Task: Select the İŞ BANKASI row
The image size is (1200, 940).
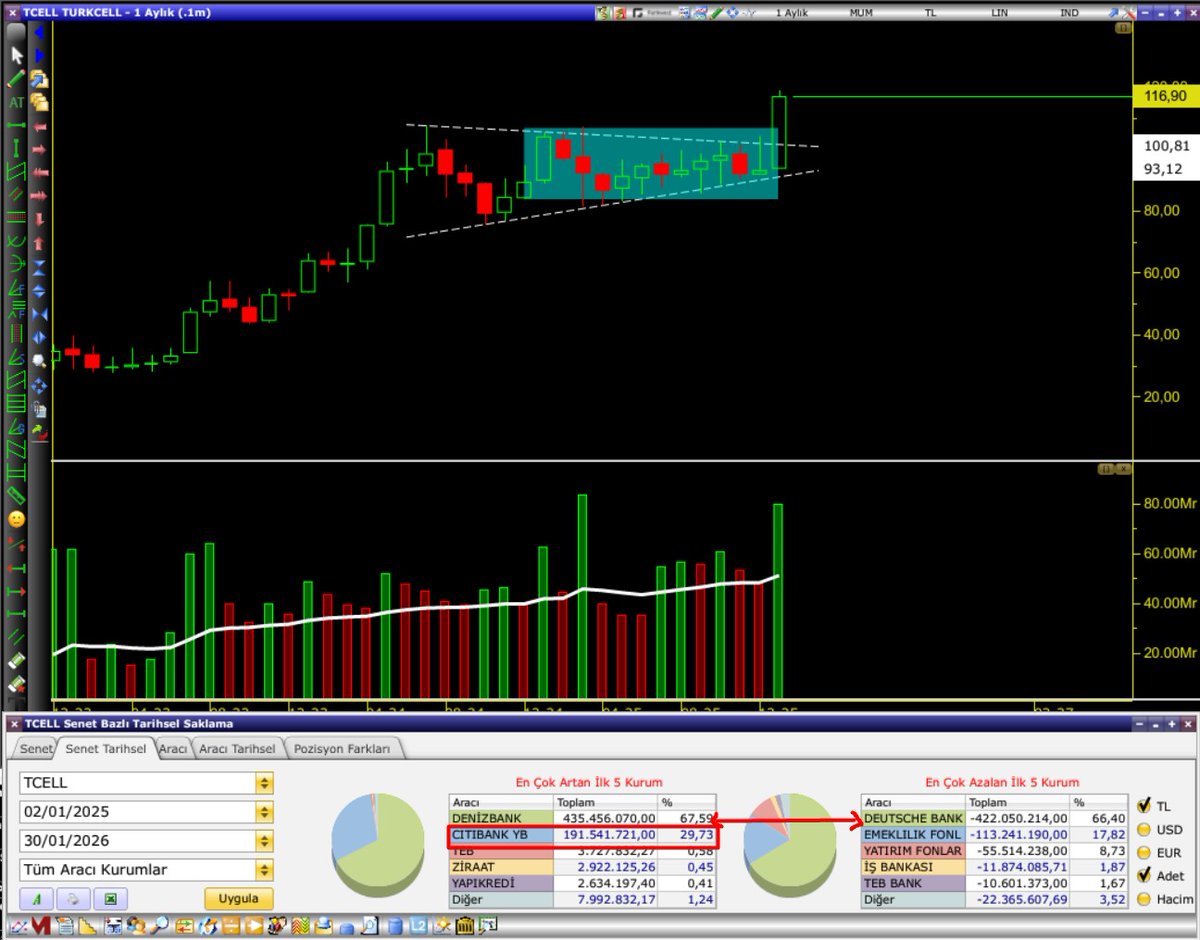Action: point(995,867)
